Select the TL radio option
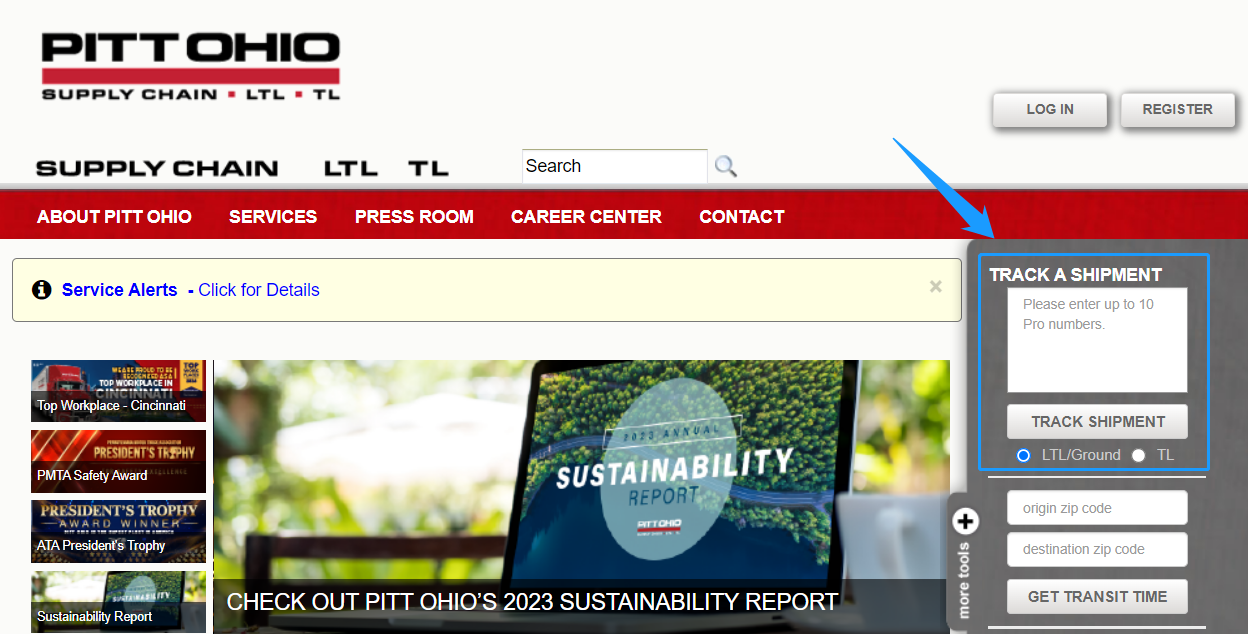The height and width of the screenshot is (634, 1248). 1138,455
